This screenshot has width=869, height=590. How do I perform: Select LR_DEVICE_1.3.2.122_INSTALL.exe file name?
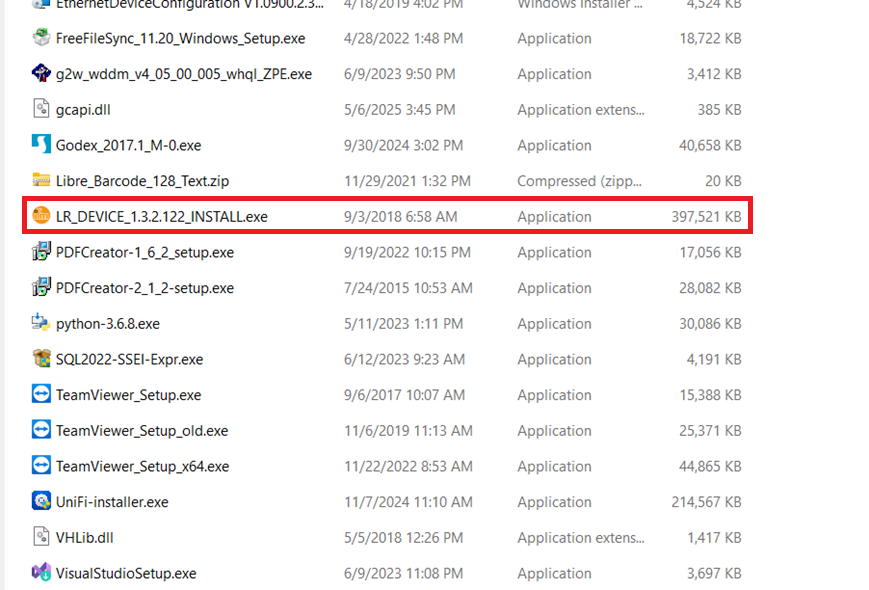point(161,217)
